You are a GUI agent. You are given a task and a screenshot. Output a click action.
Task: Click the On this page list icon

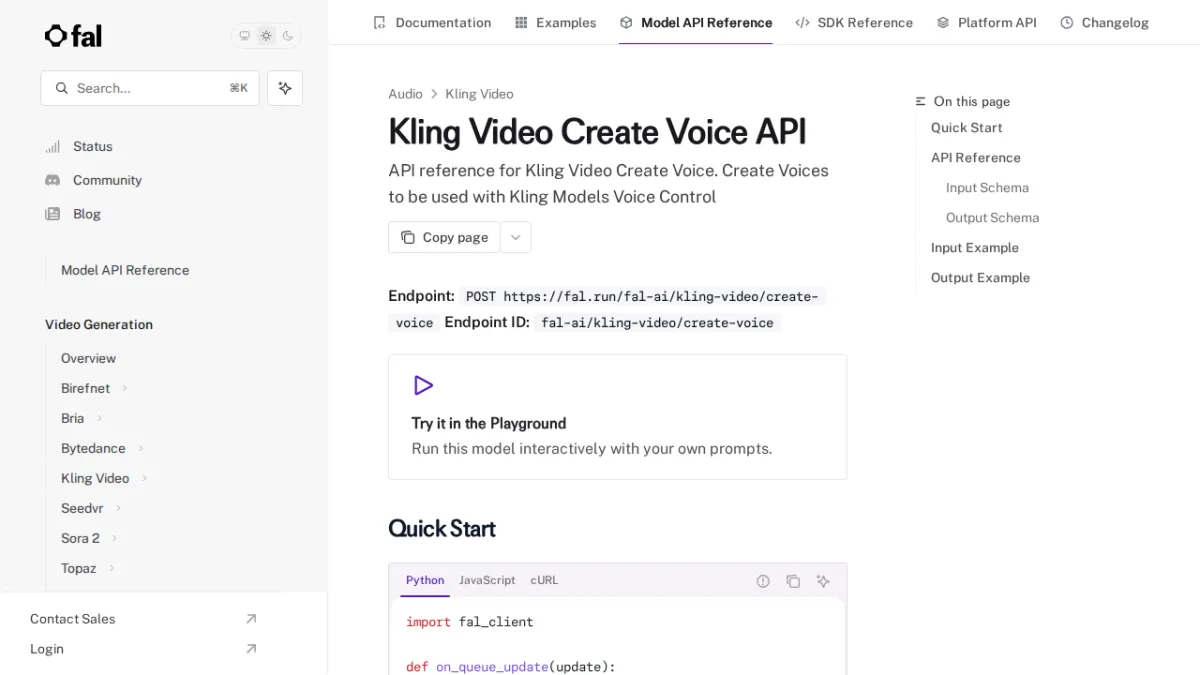[x=921, y=101]
